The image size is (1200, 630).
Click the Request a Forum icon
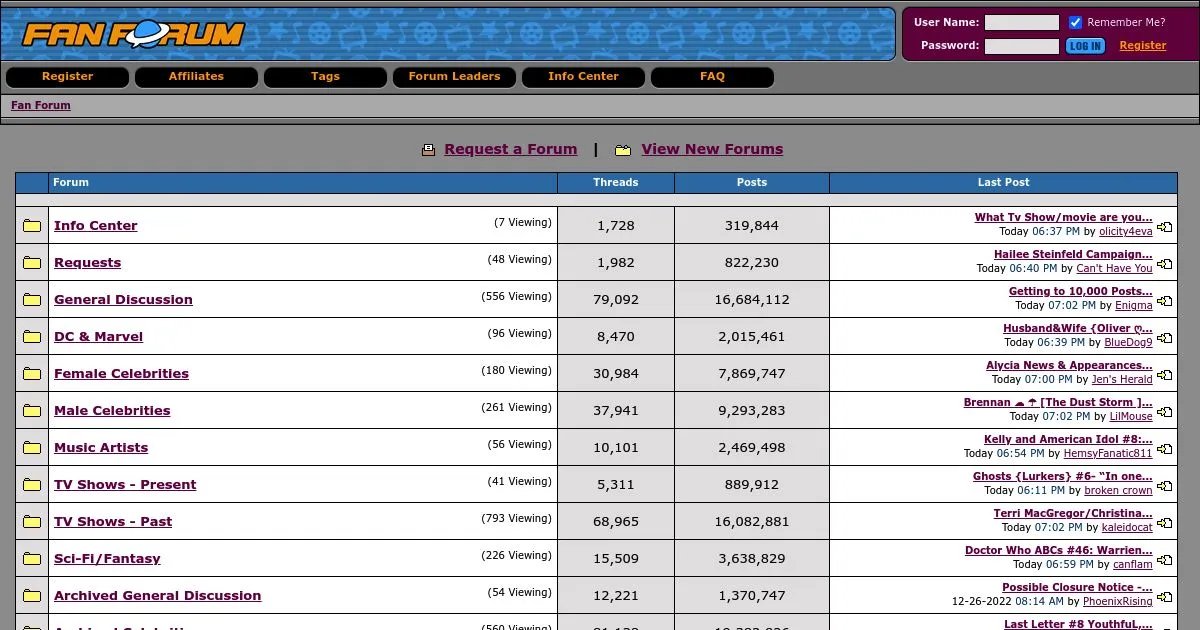pyautogui.click(x=429, y=150)
